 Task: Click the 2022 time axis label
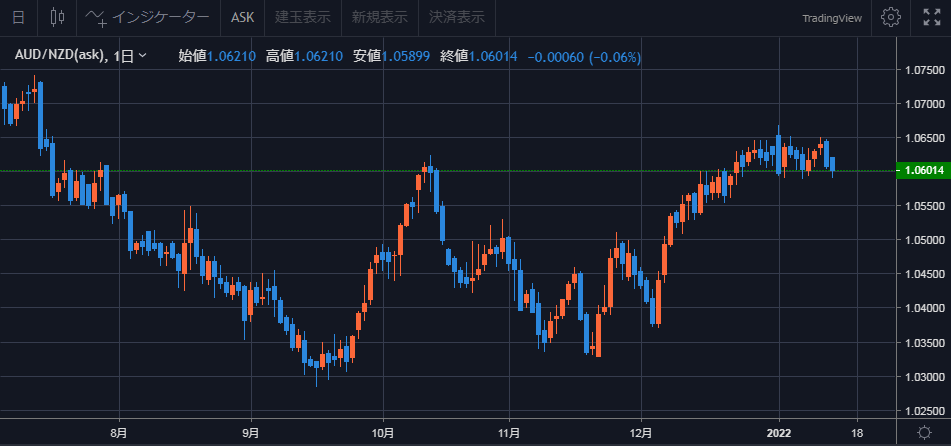point(779,433)
